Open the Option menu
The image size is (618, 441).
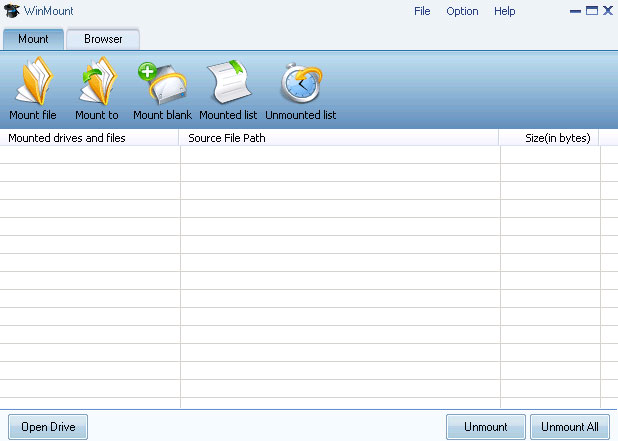pyautogui.click(x=462, y=11)
